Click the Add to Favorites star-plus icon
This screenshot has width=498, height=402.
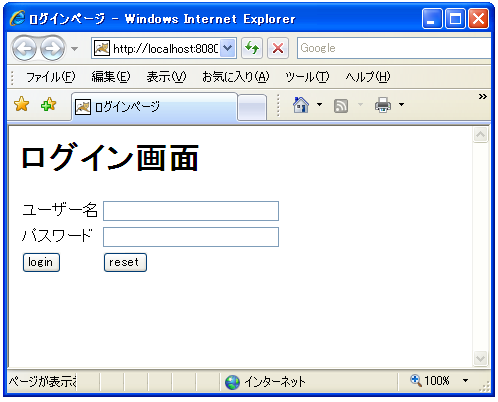(49, 104)
